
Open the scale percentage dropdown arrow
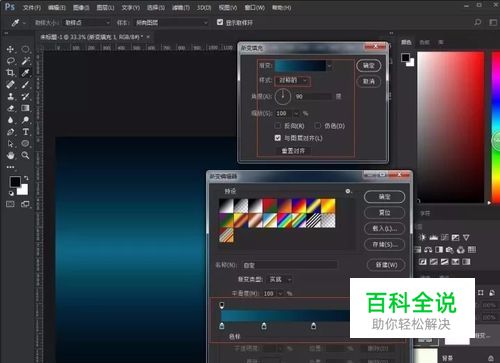[296, 114]
